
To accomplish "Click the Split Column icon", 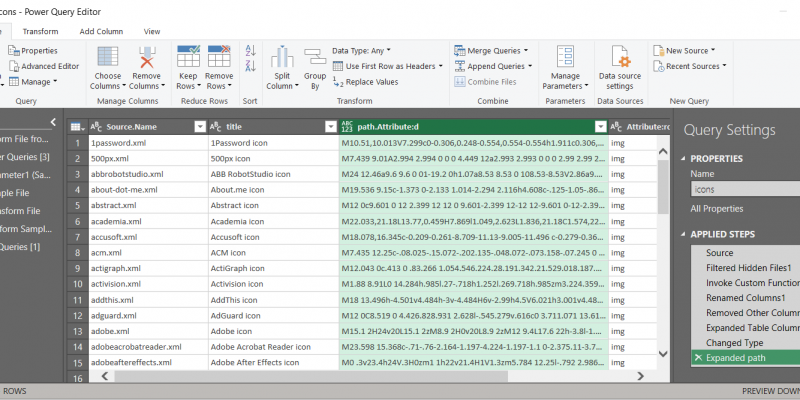I will 282,57.
